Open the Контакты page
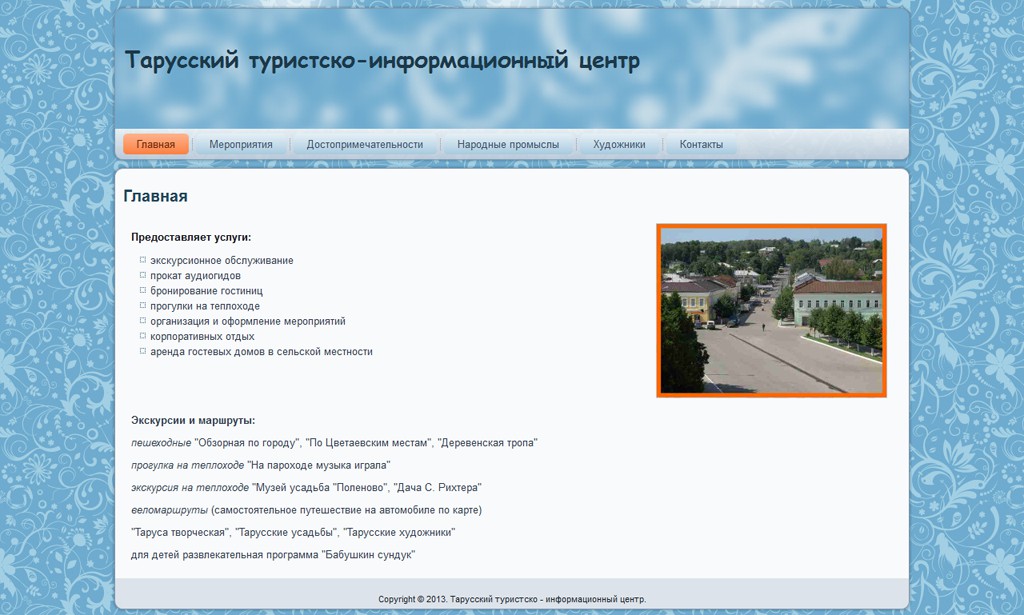 pyautogui.click(x=701, y=144)
